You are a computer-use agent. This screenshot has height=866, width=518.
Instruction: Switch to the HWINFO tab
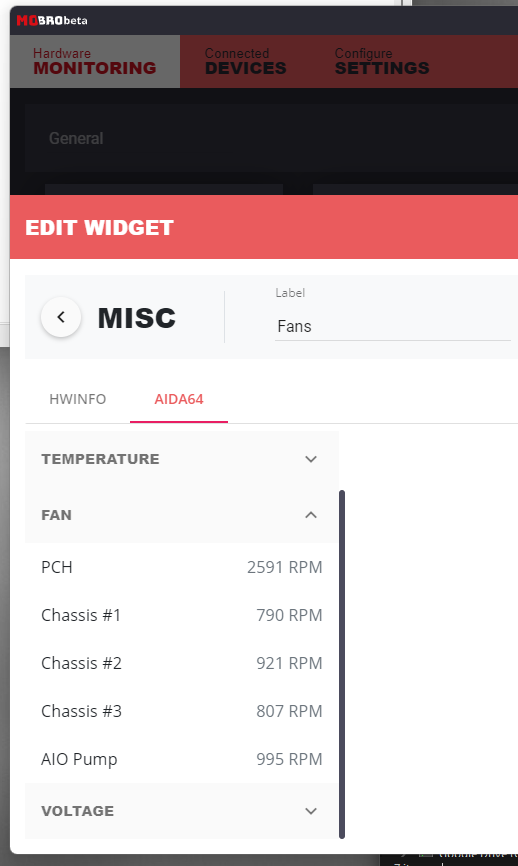point(78,399)
